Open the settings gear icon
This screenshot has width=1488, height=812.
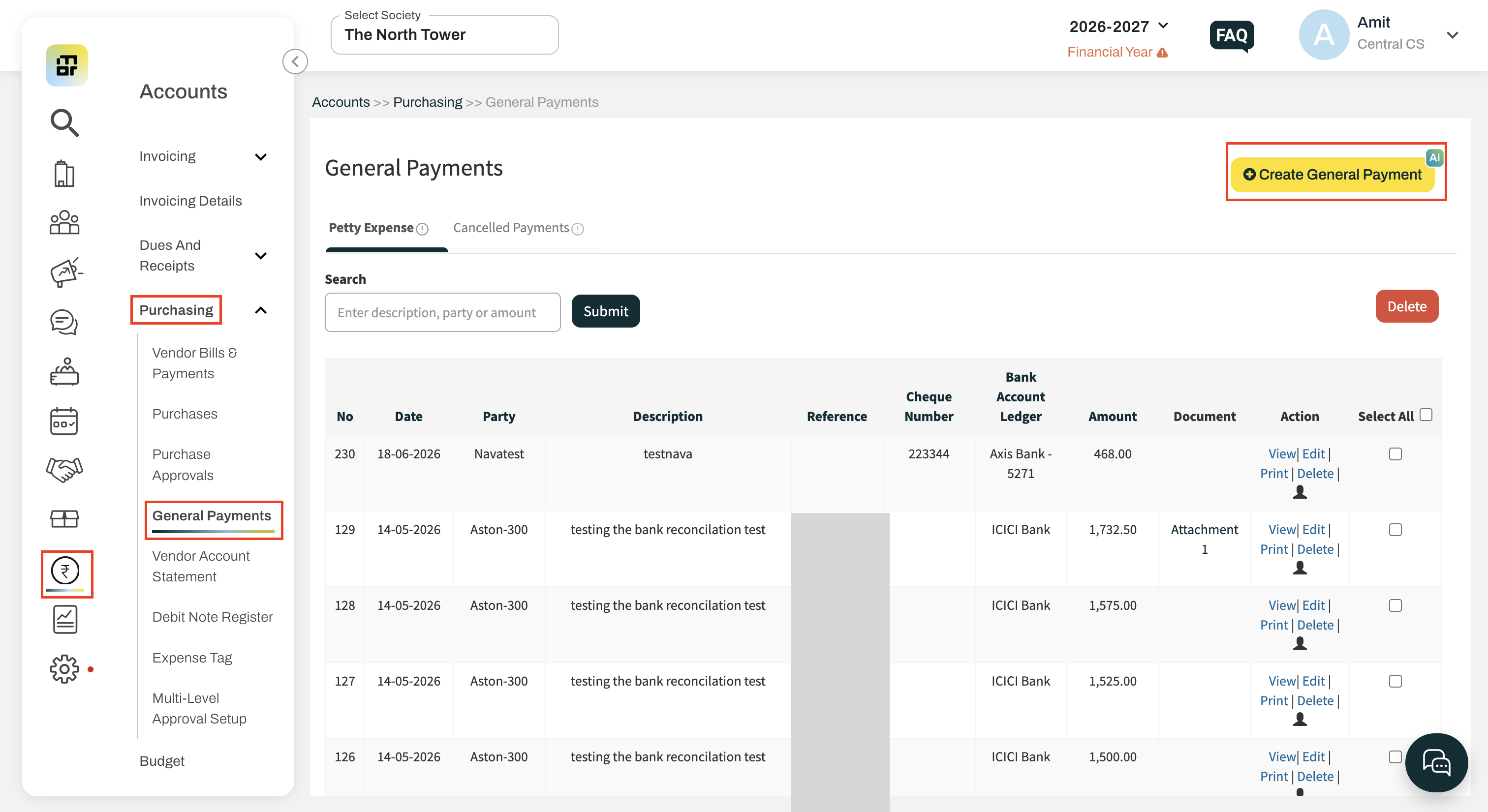click(64, 669)
